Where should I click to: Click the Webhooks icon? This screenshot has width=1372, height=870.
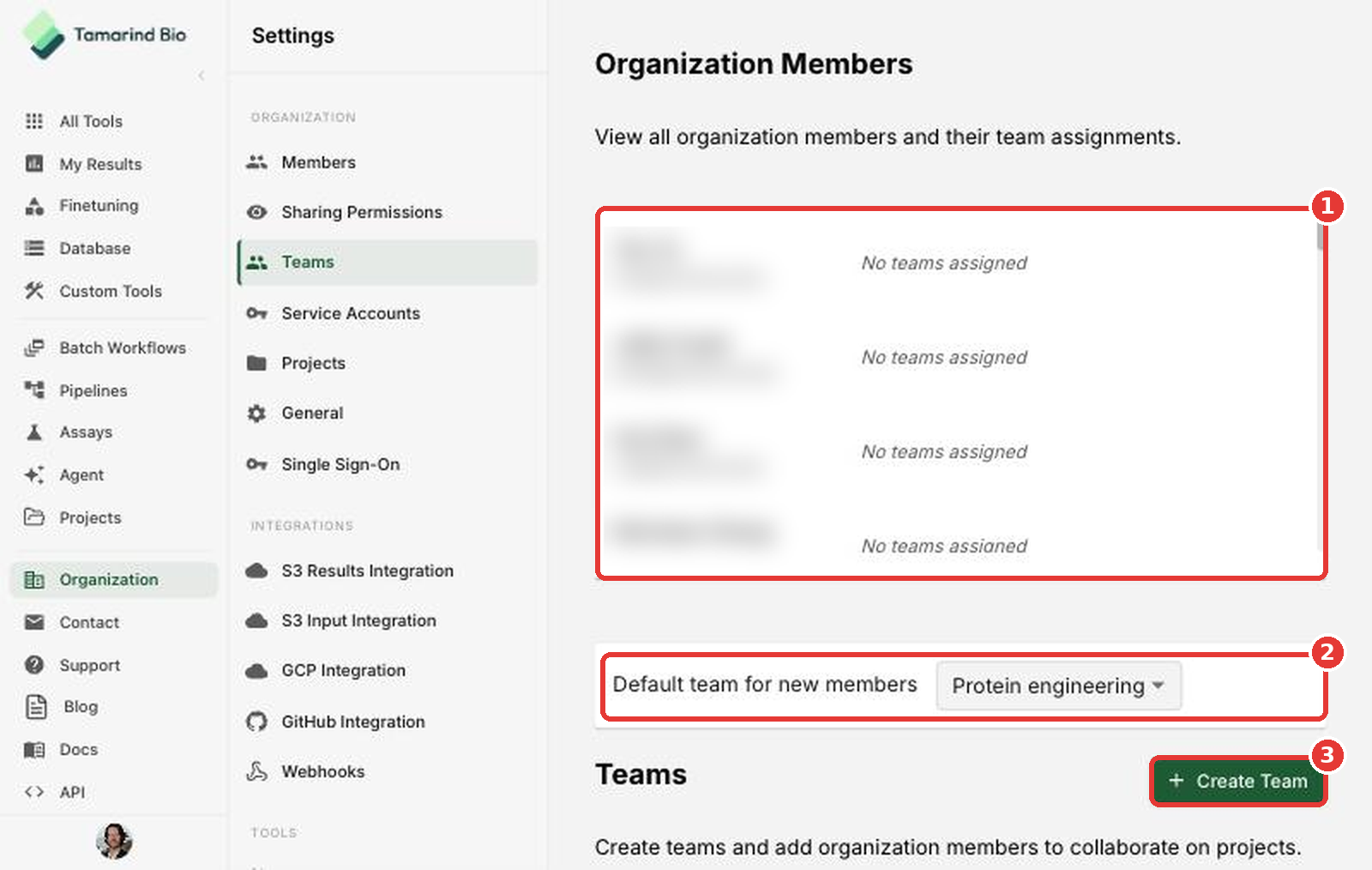tap(256, 771)
